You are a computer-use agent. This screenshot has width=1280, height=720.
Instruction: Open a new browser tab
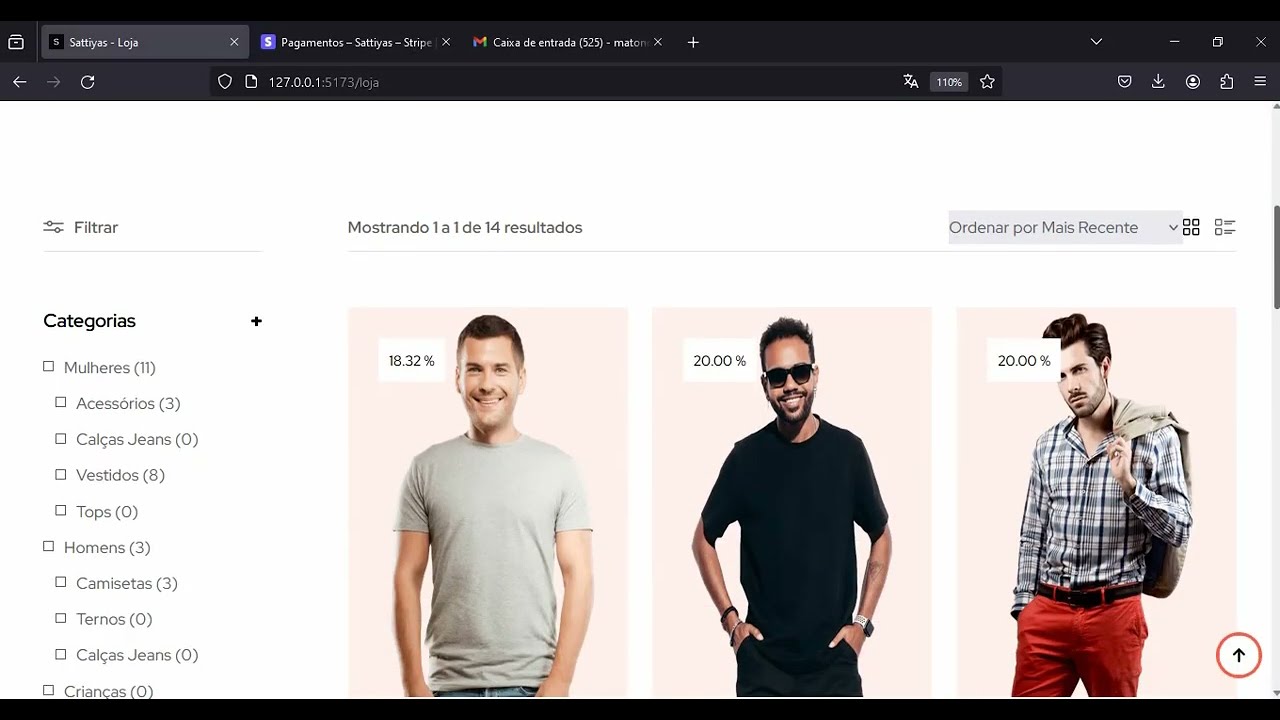click(693, 42)
